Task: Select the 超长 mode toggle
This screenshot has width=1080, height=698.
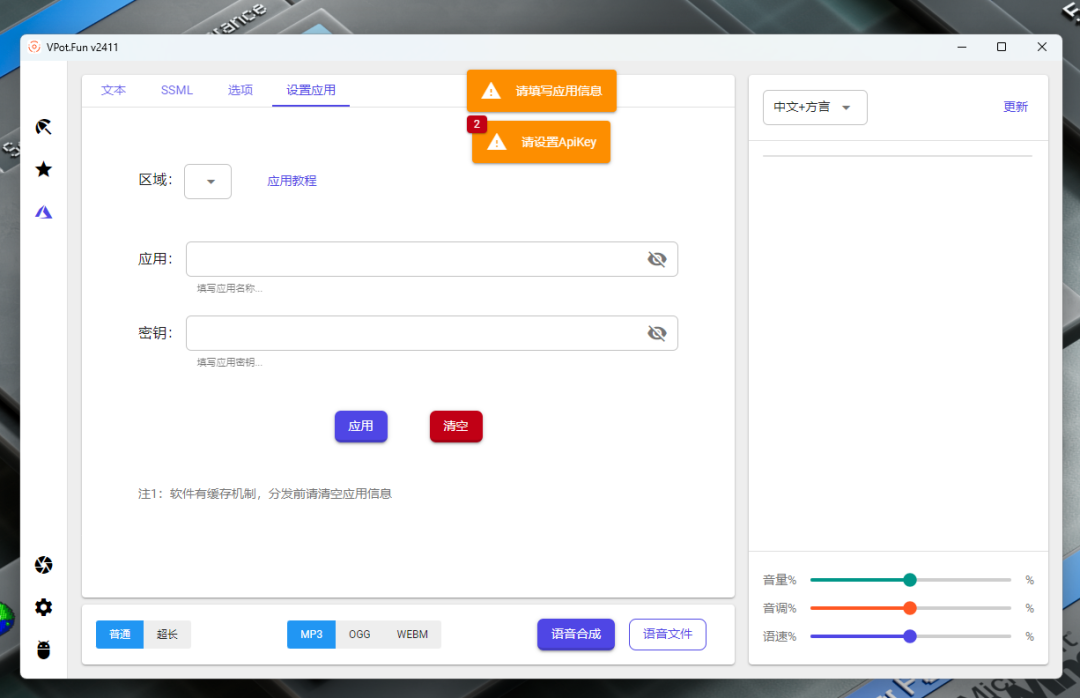Action: tap(167, 635)
